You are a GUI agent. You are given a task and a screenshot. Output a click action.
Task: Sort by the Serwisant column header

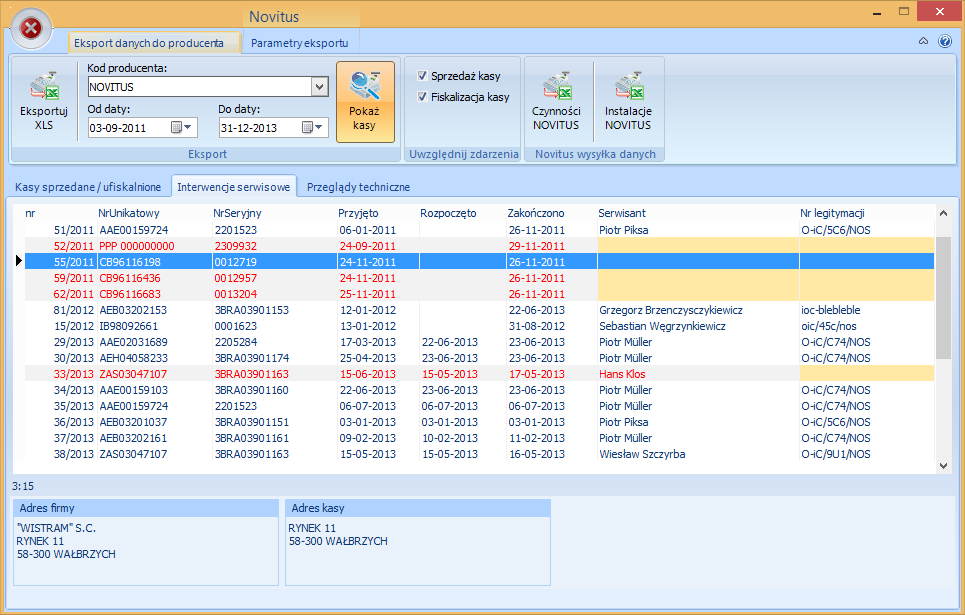622,213
